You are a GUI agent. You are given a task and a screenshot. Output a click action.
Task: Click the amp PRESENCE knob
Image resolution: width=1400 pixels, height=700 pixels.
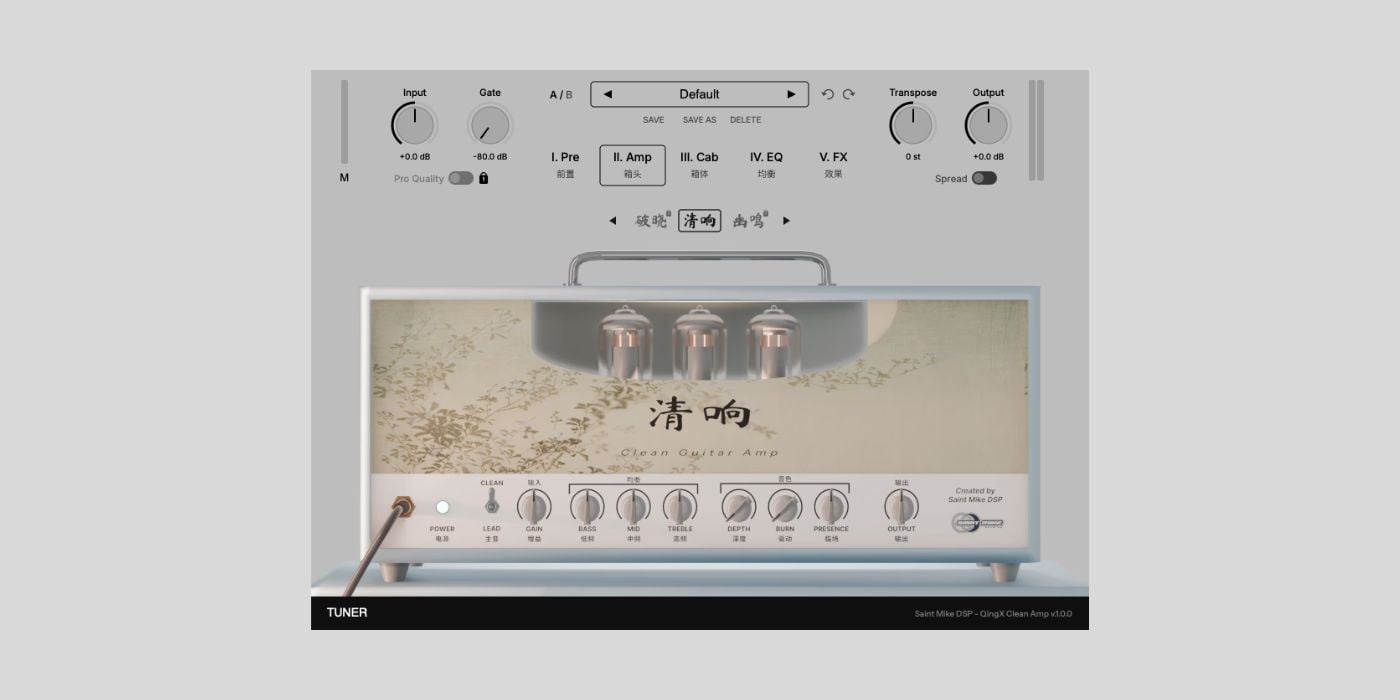[831, 506]
